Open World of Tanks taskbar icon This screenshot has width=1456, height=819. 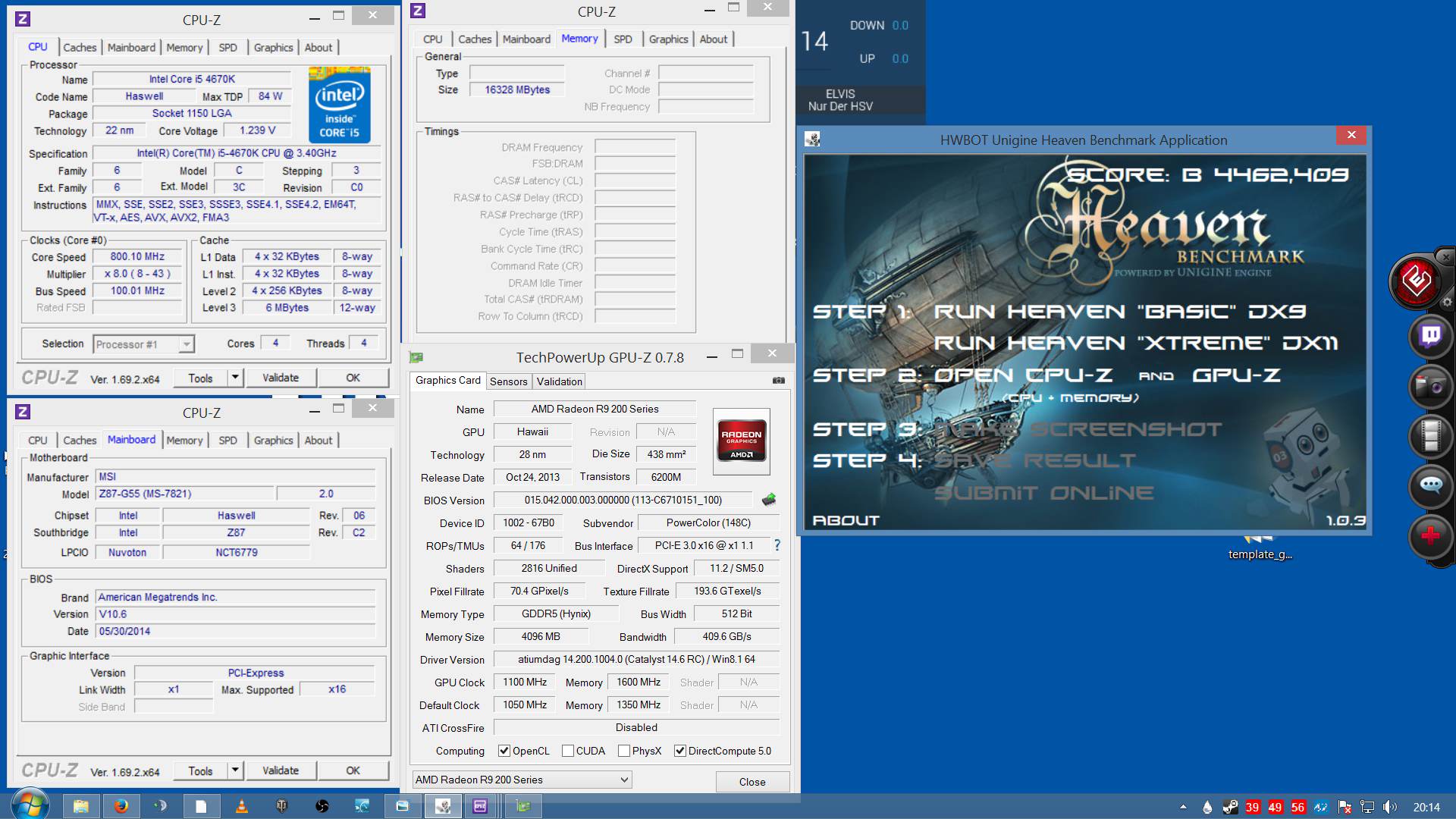[x=282, y=806]
